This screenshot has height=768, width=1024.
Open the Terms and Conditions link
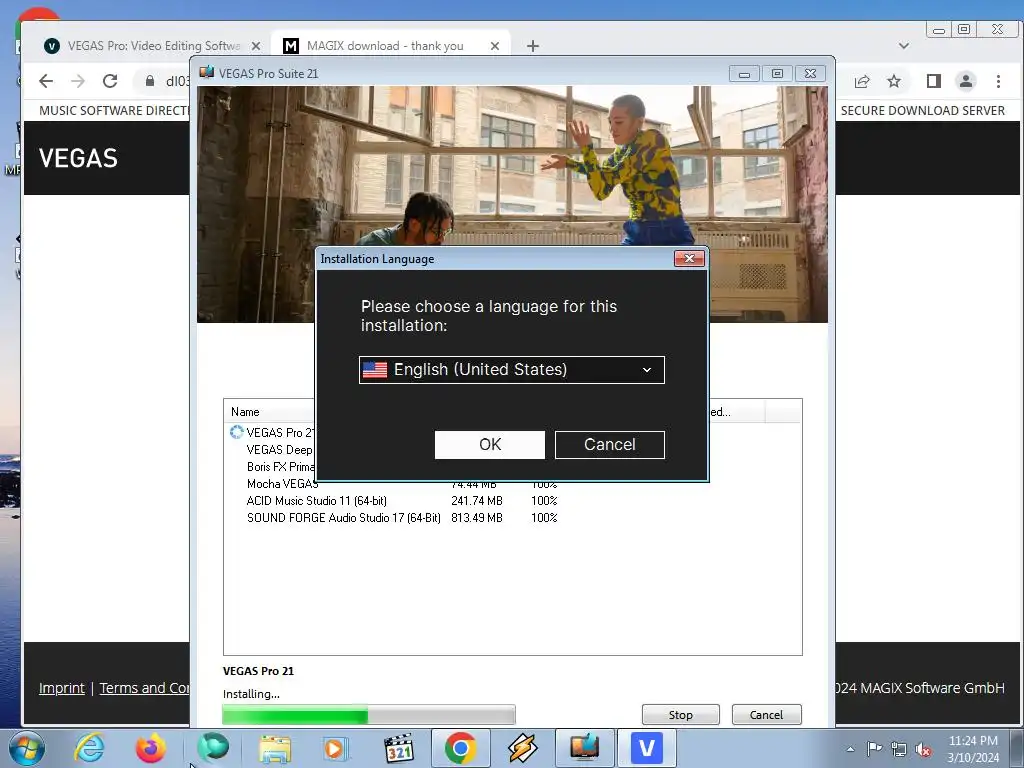tap(144, 688)
